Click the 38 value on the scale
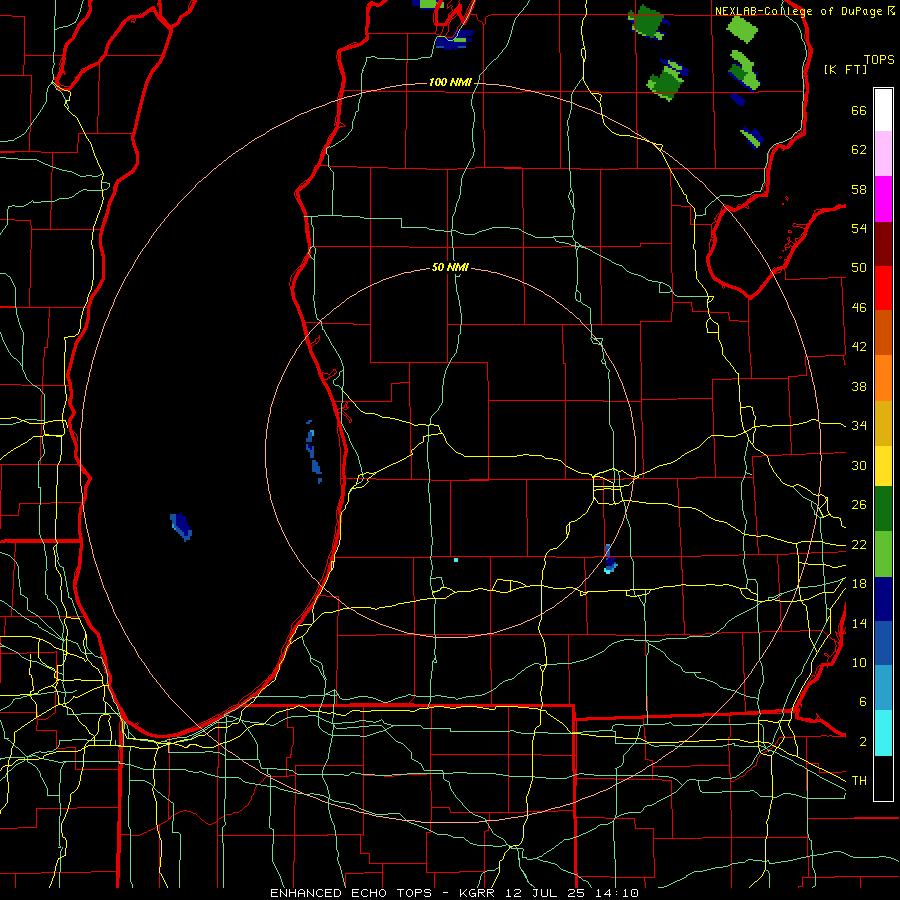Screen dimensions: 900x900 pyautogui.click(x=859, y=386)
